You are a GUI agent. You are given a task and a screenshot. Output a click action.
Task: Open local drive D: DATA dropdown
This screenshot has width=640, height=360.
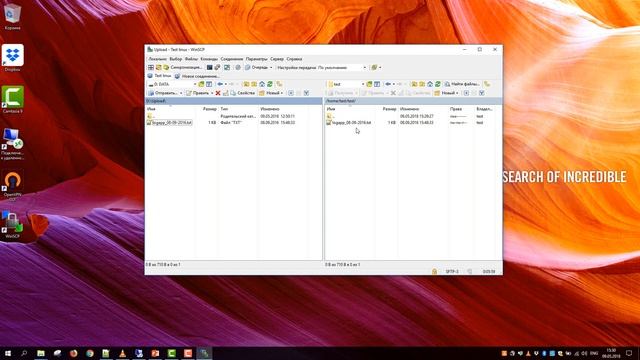tap(172, 84)
